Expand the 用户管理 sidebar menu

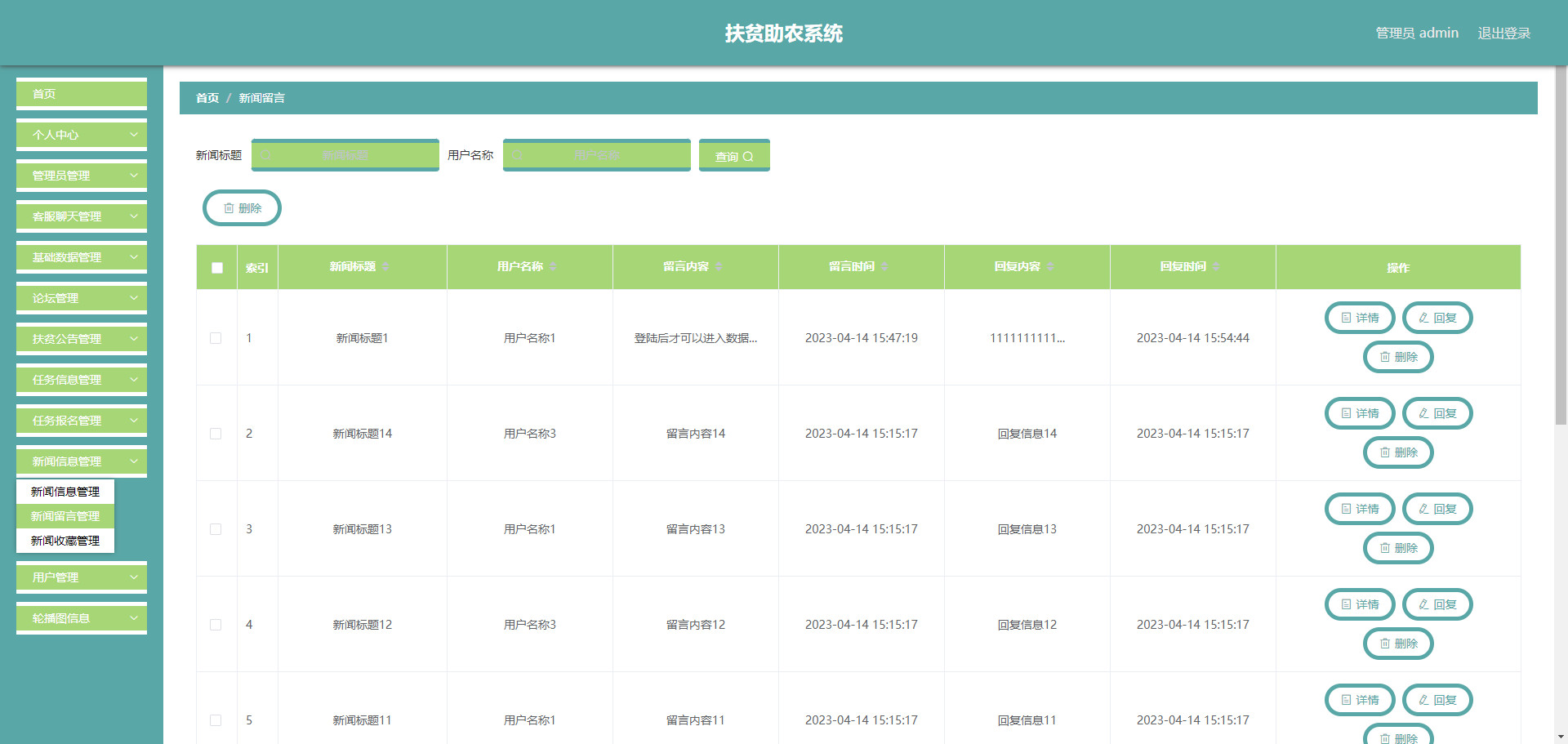(x=82, y=577)
